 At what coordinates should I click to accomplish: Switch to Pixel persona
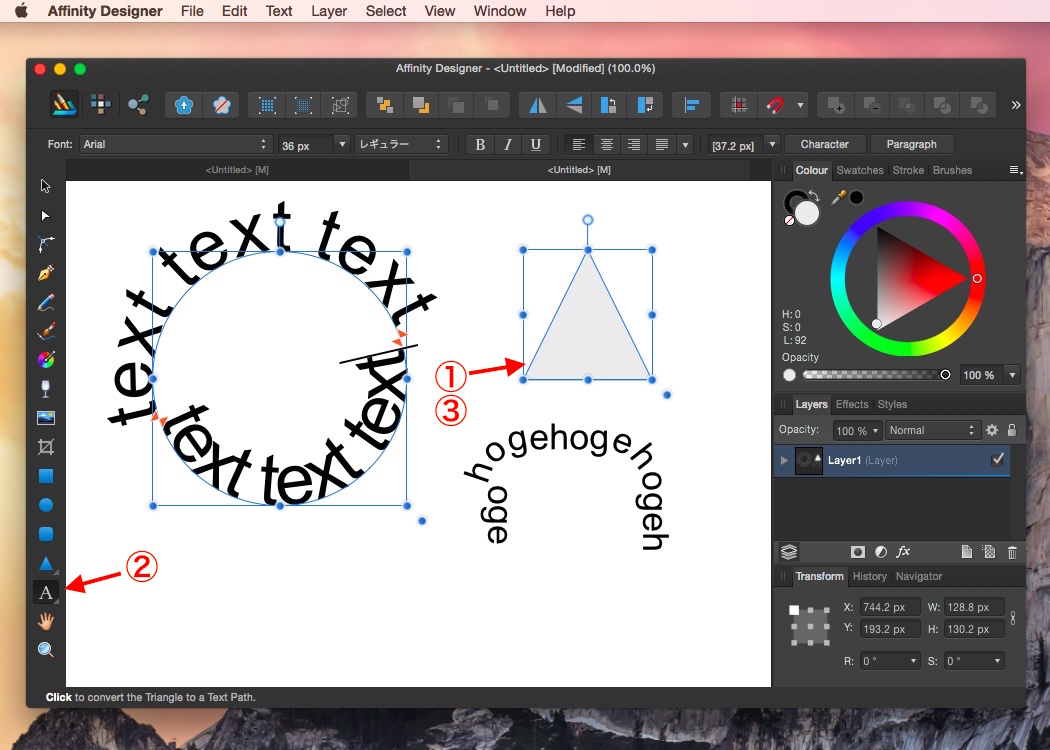click(x=100, y=104)
